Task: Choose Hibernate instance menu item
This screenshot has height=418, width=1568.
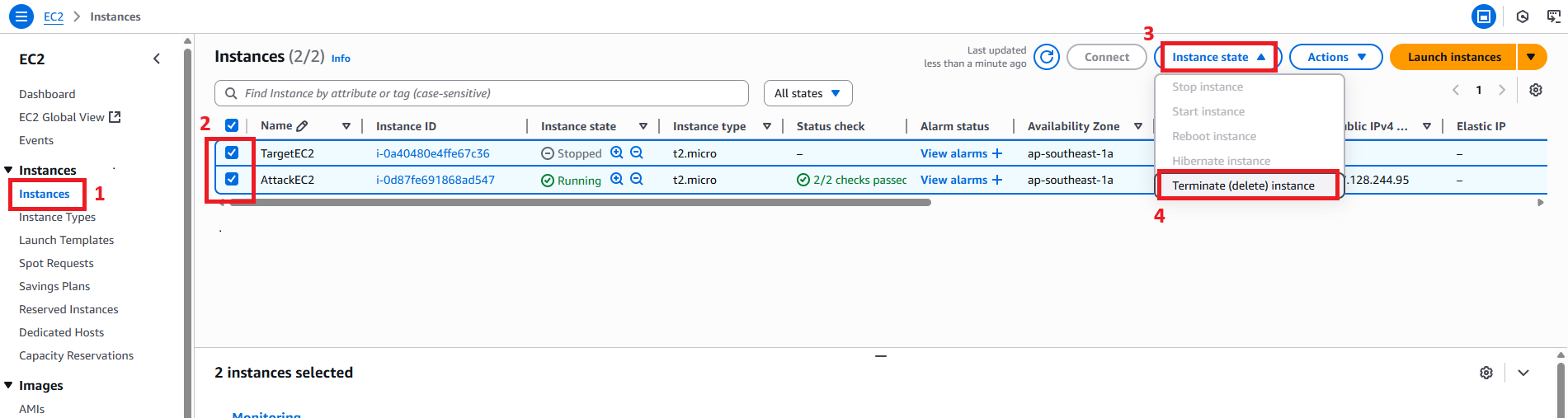Action: (1249, 161)
